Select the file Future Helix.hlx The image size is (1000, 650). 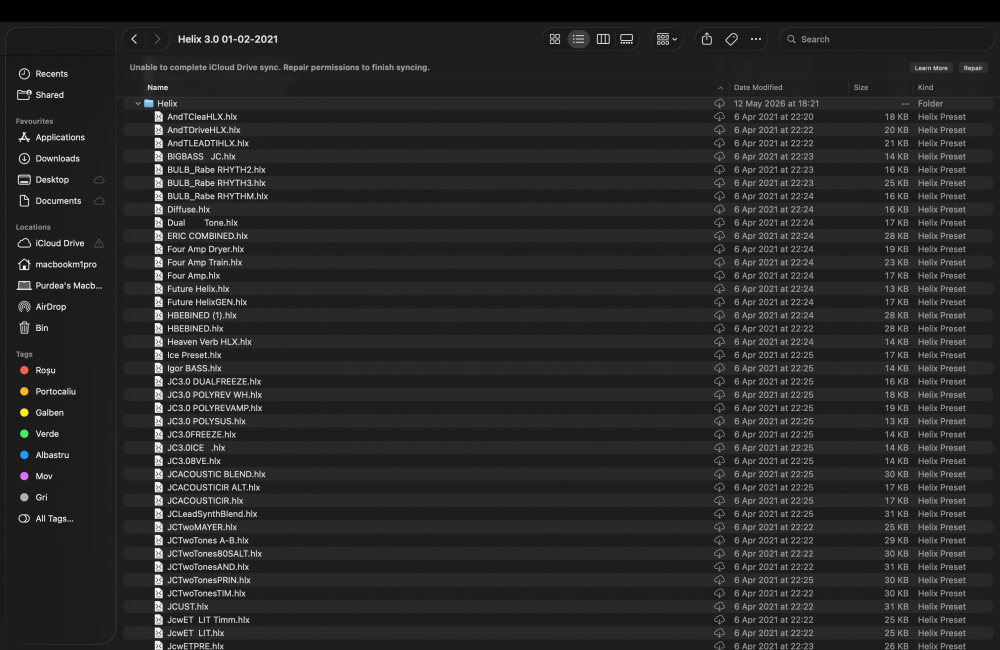coord(558,289)
